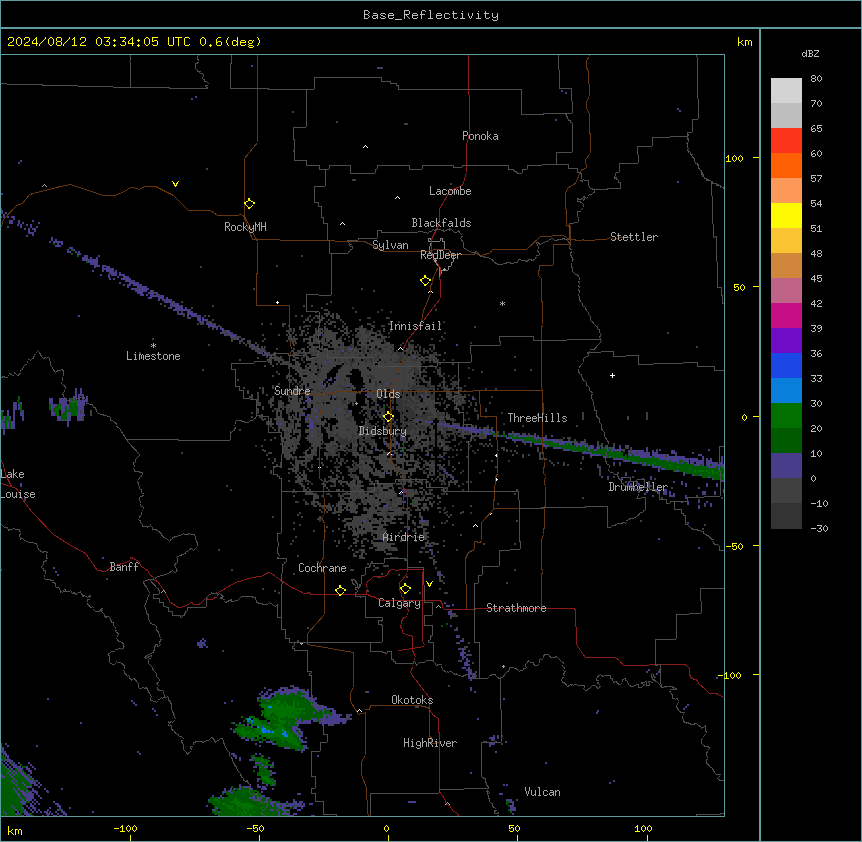The image size is (862, 842).
Task: Click the Lake Louise map label
Action: coord(18,484)
